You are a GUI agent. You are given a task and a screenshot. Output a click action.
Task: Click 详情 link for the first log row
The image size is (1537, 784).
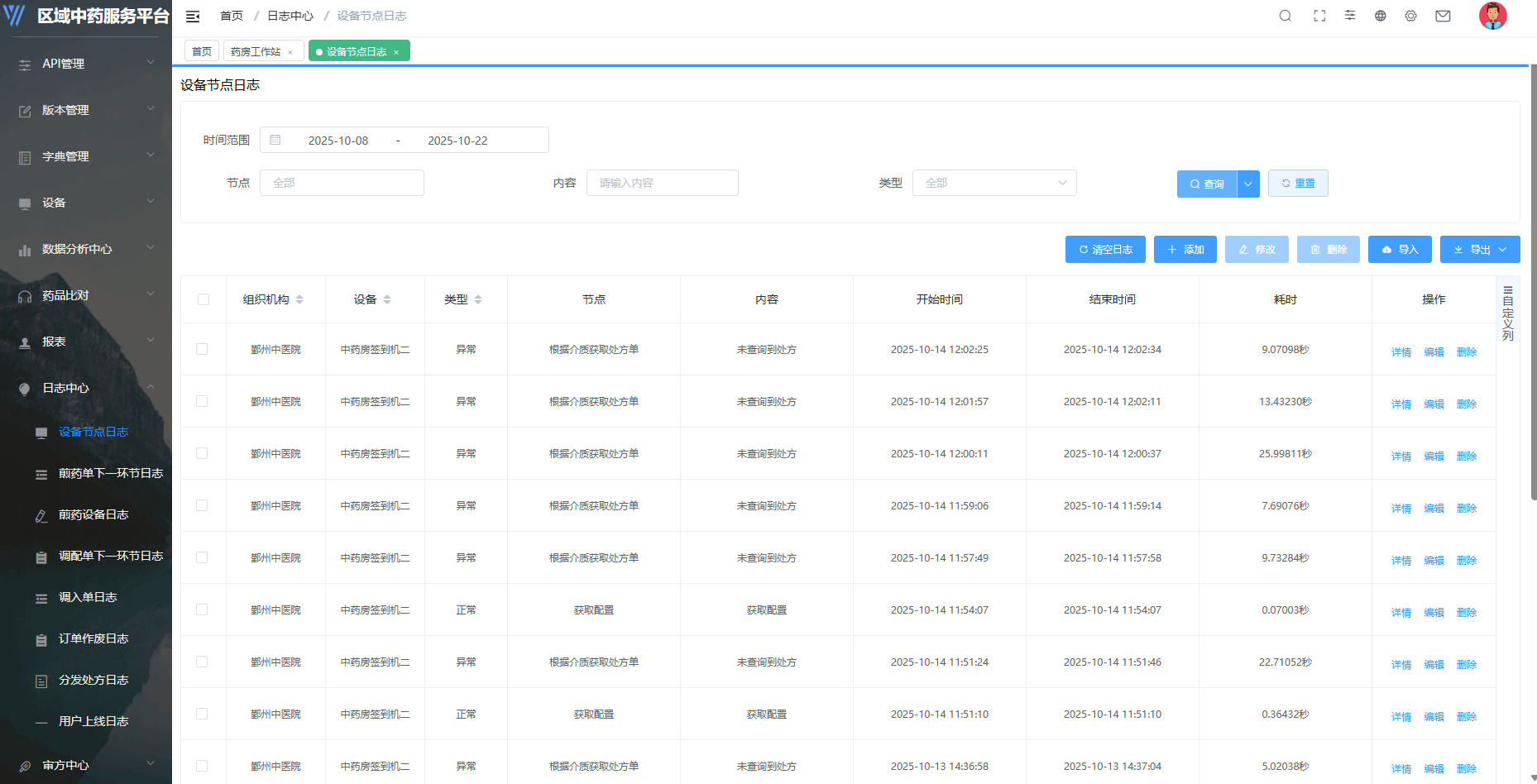pos(1401,351)
